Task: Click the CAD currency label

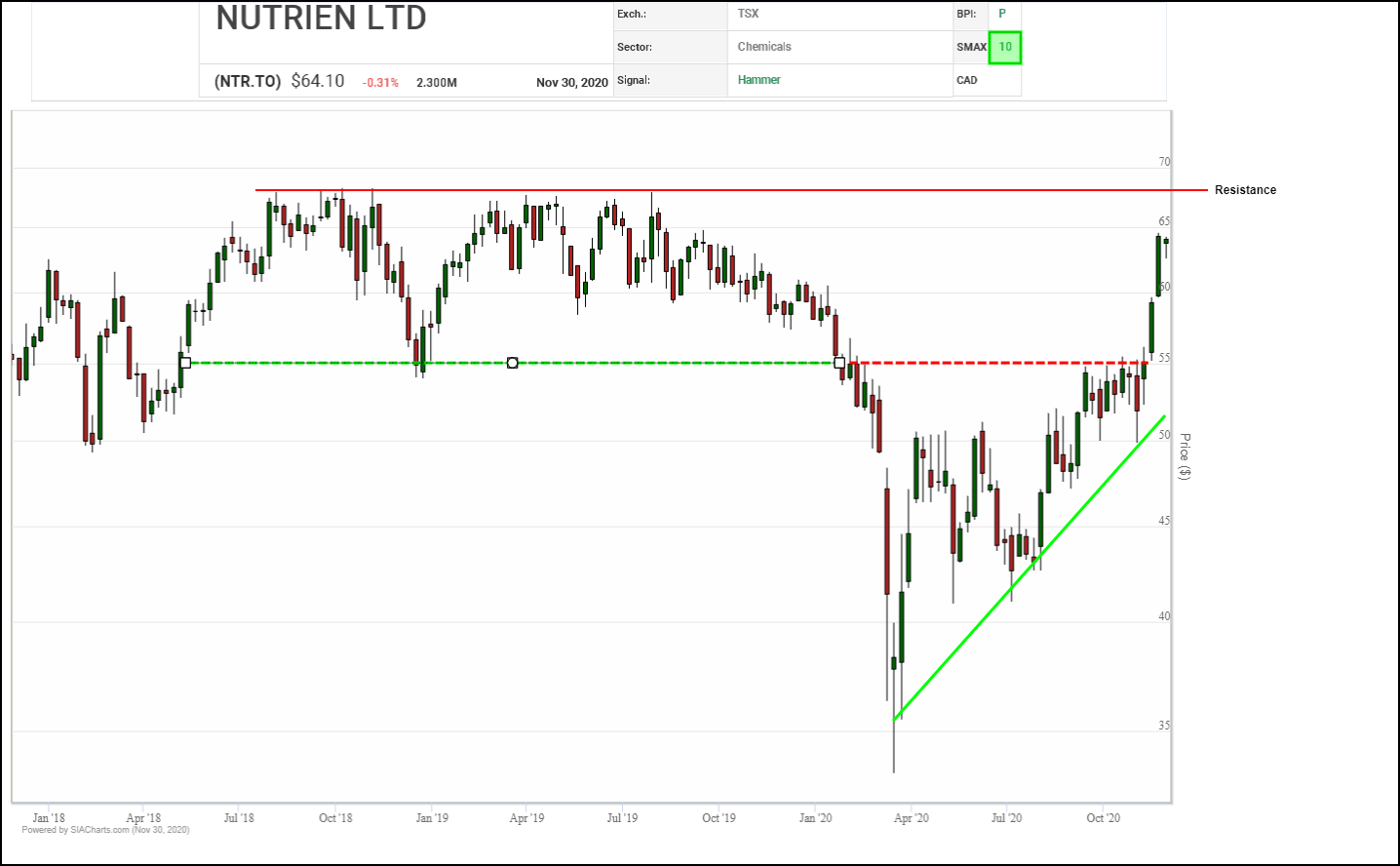Action: pos(967,80)
